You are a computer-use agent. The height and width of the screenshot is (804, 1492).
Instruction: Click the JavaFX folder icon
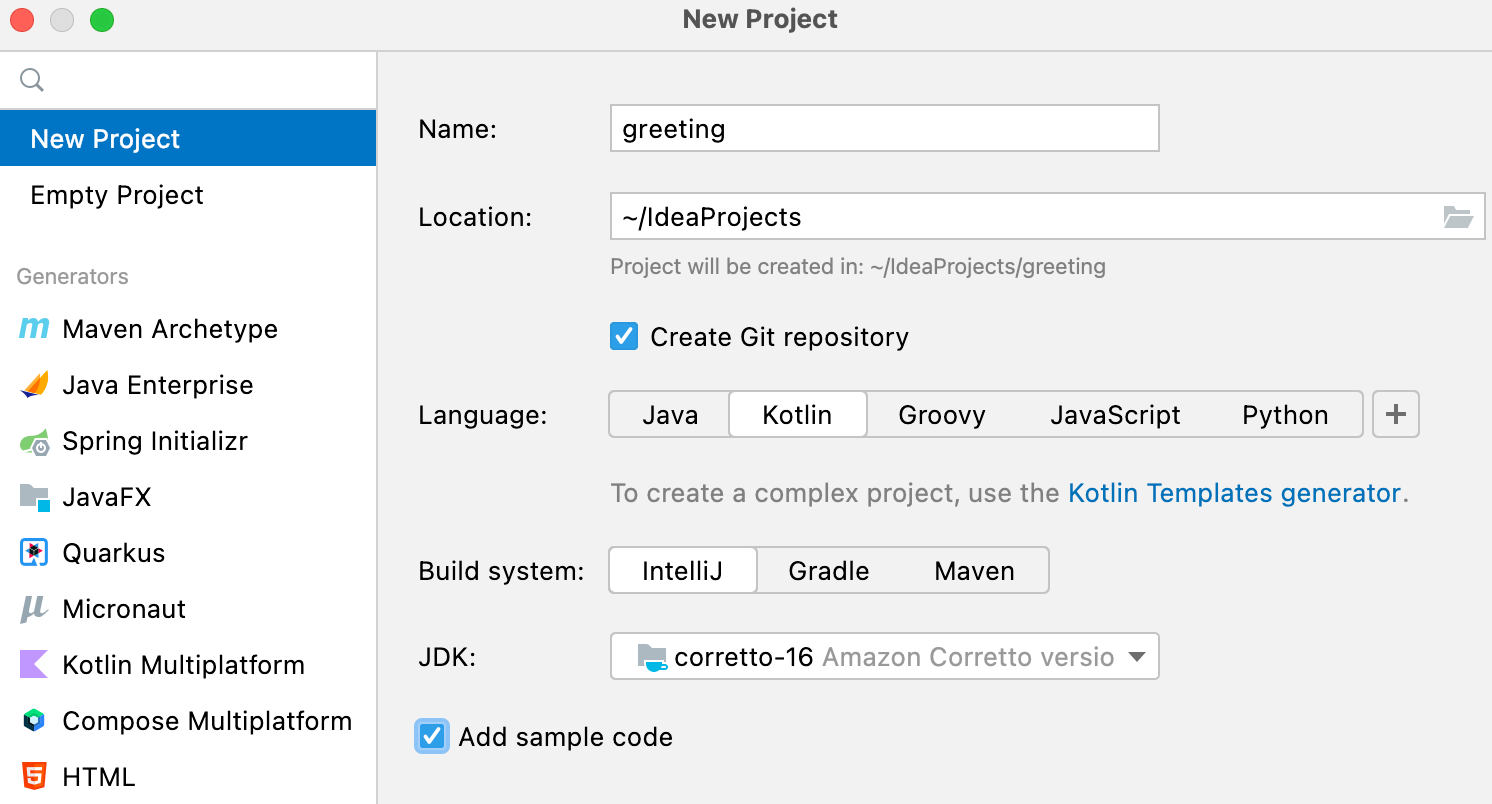(x=34, y=497)
